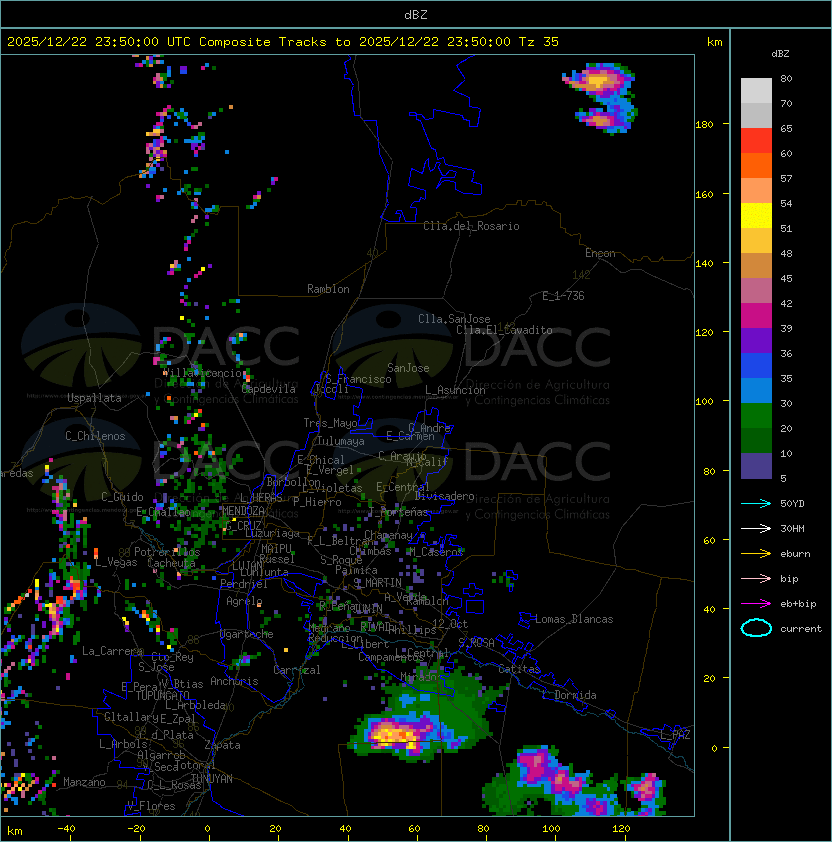Screen dimensions: 832x842
Task: Click the 'Lomas_Blancas' place label
Action: (x=574, y=619)
